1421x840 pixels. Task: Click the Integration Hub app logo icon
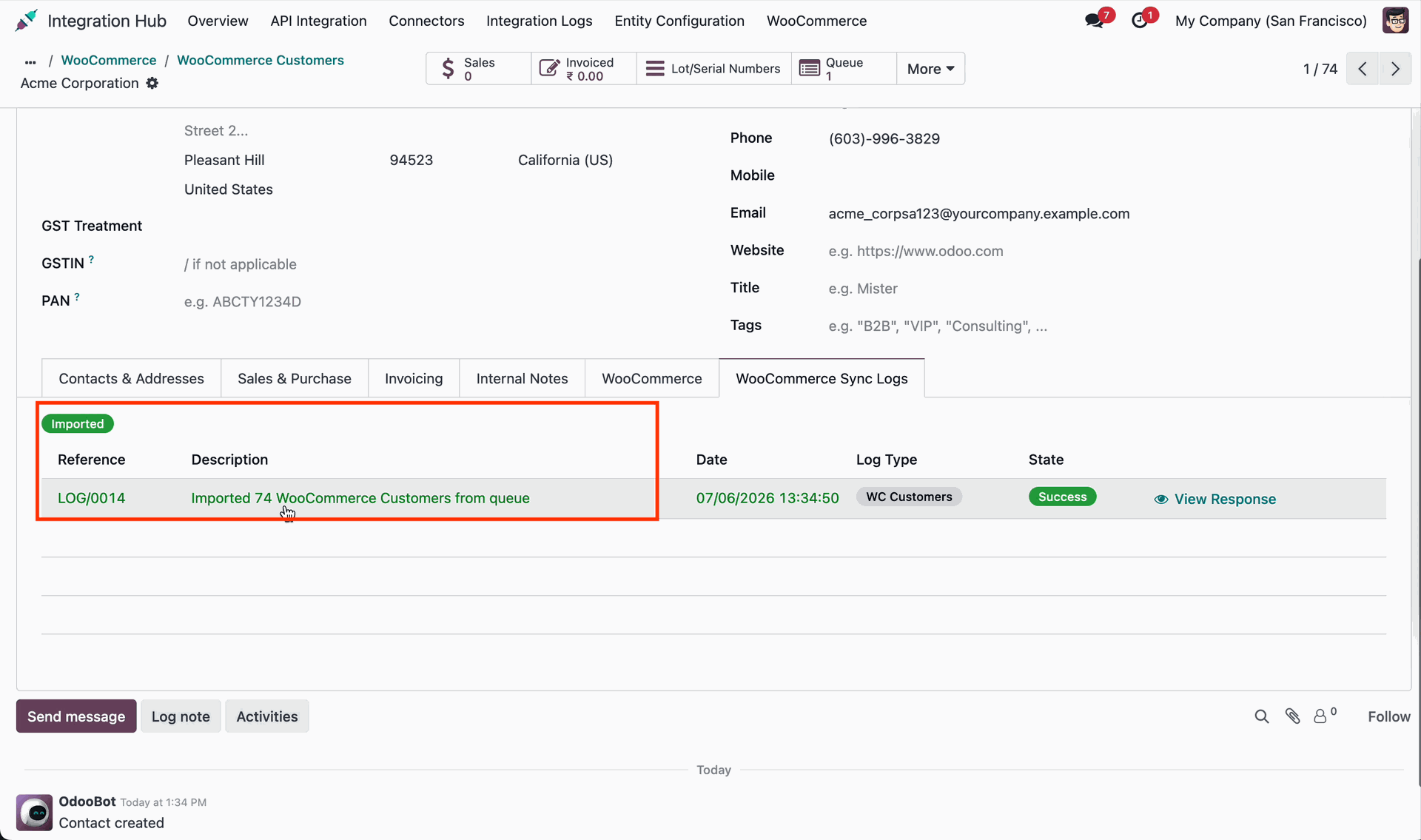[x=27, y=21]
